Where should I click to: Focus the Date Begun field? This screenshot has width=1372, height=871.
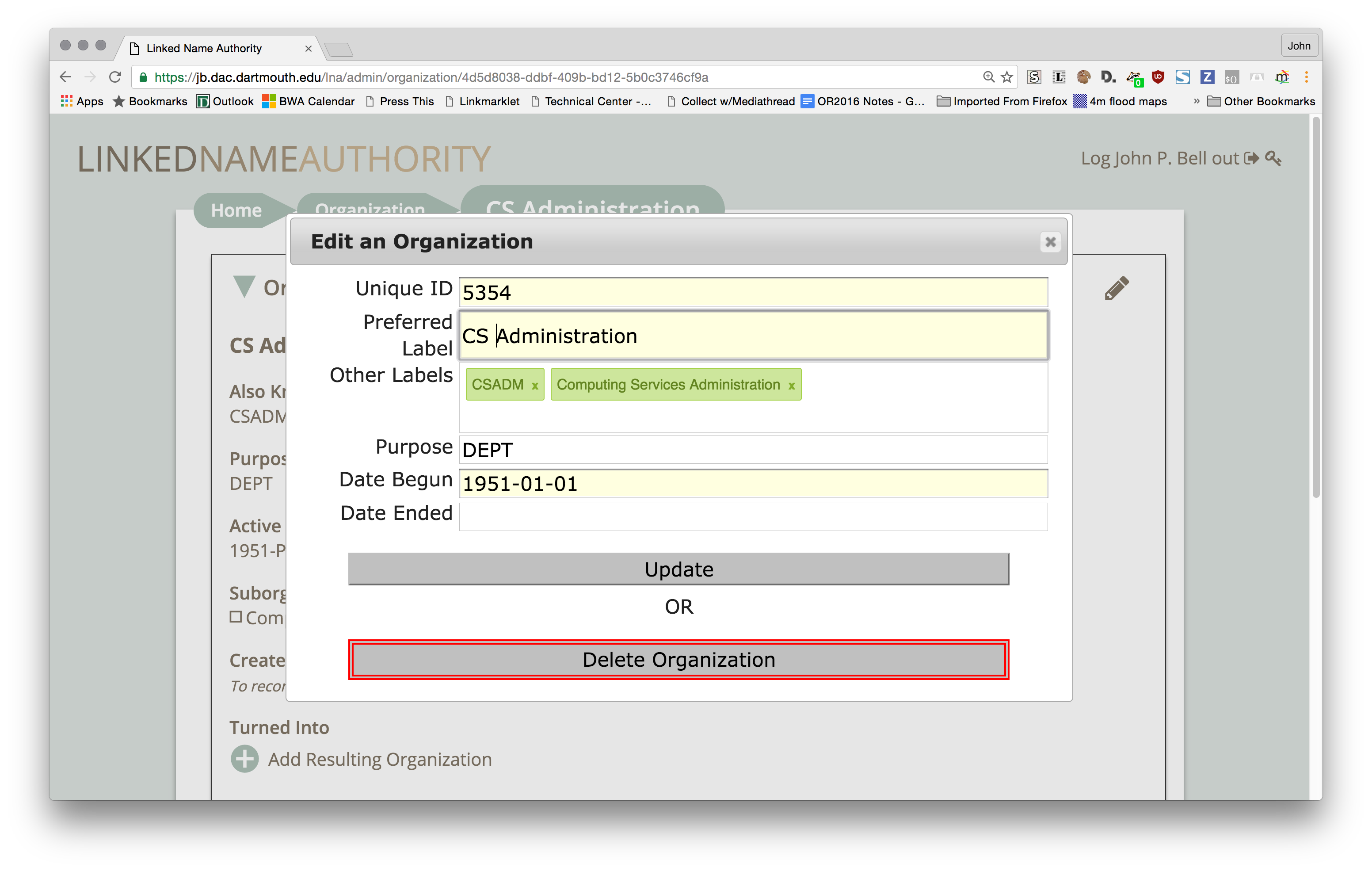pyautogui.click(x=753, y=483)
